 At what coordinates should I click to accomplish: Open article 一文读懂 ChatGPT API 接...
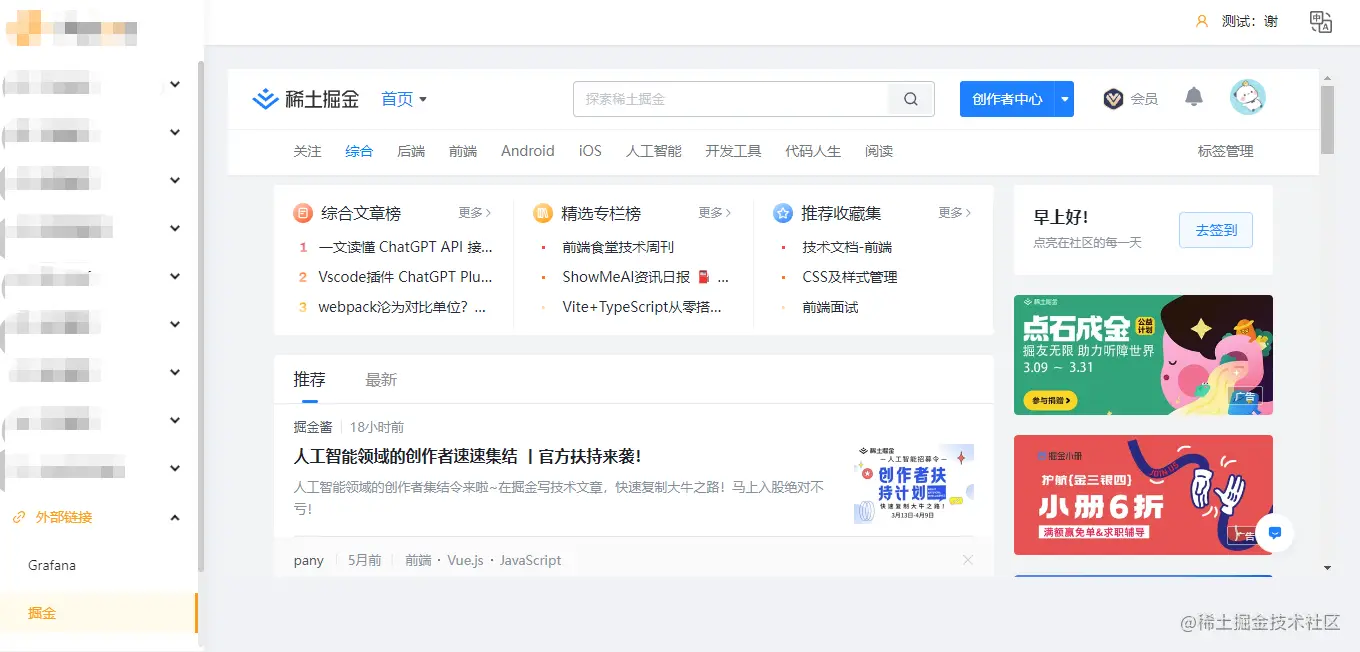coord(406,247)
